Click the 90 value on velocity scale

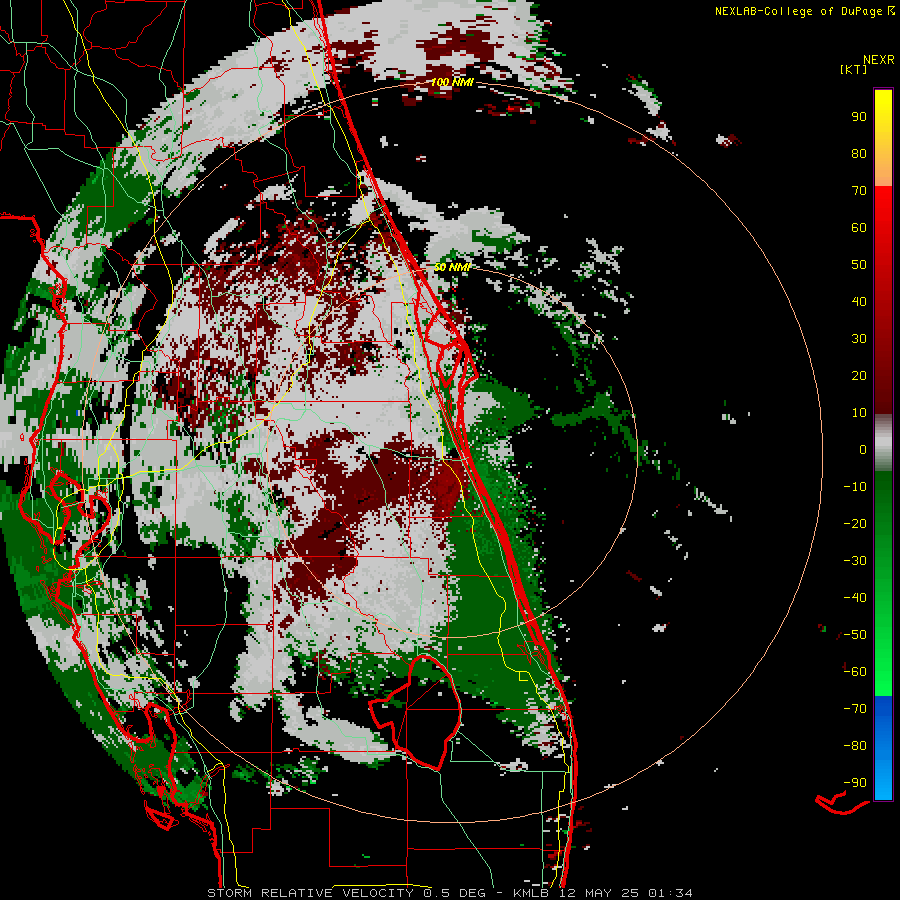tap(859, 117)
